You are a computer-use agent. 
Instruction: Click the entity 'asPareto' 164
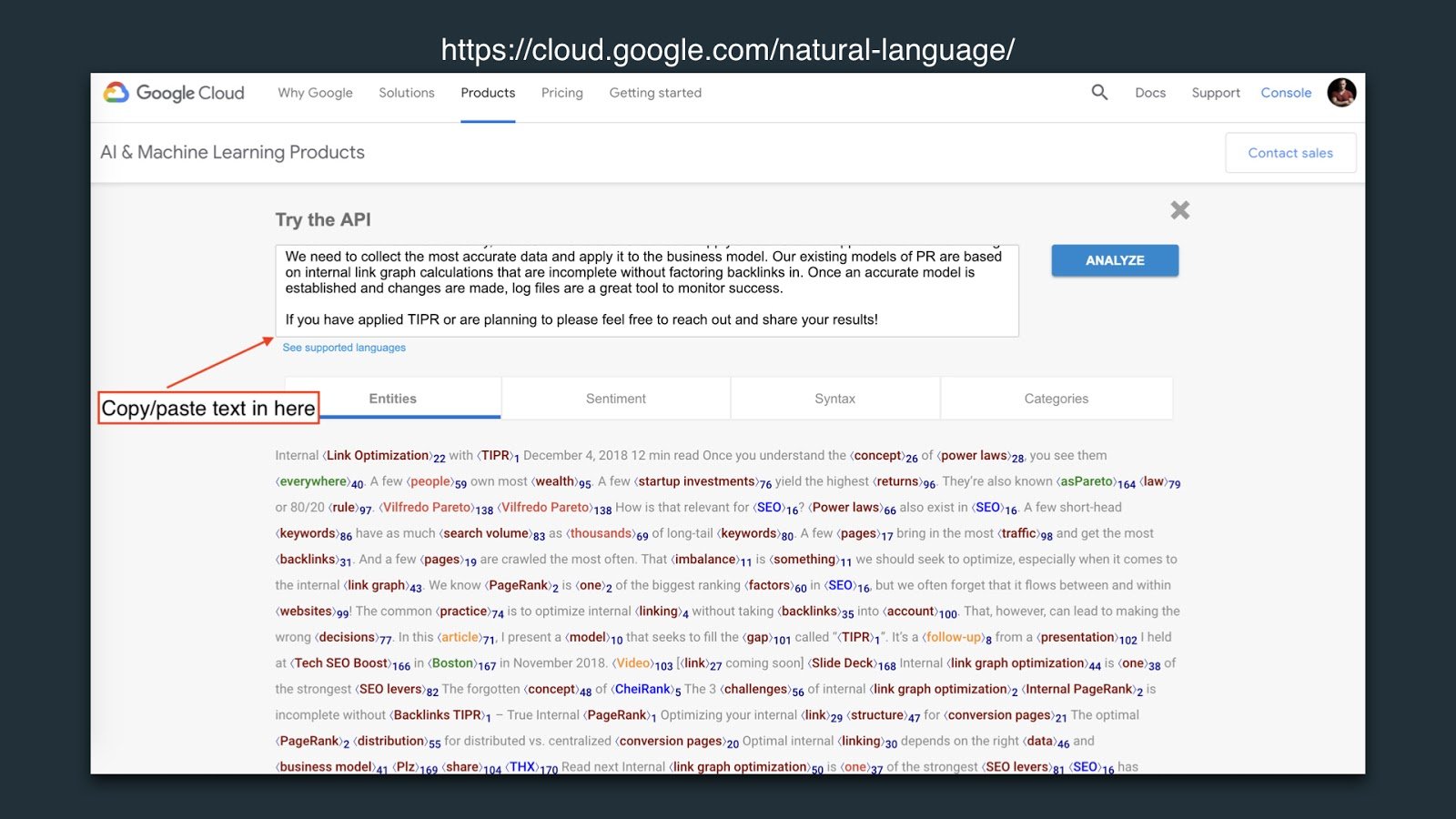pyautogui.click(x=1096, y=481)
